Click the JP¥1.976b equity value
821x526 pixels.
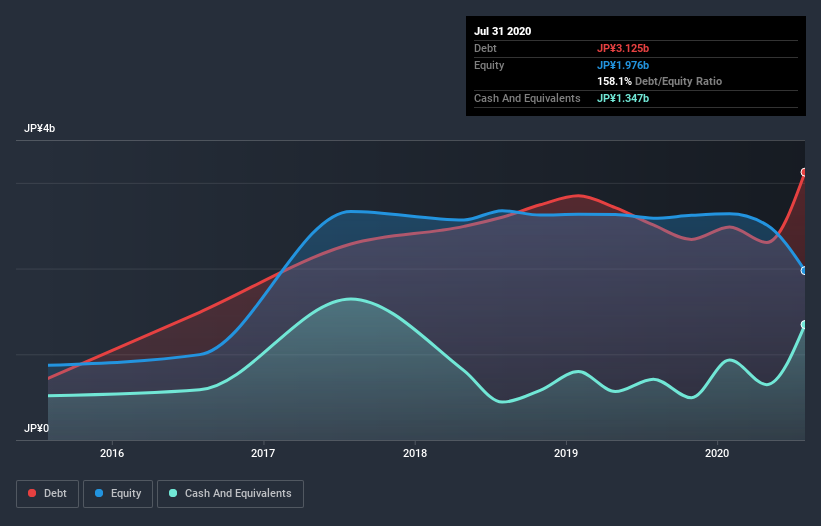[x=623, y=65]
